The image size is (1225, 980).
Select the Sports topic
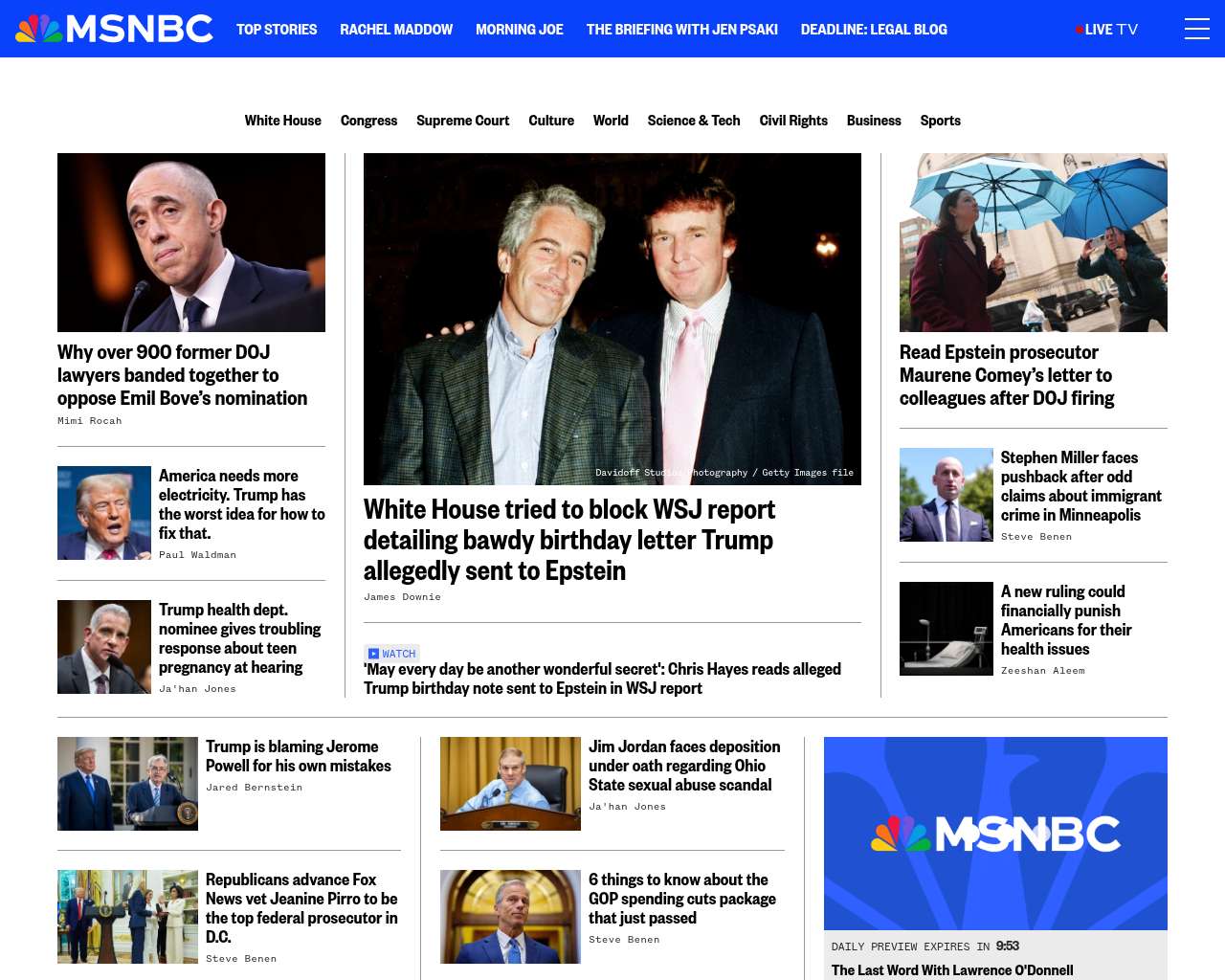click(x=941, y=121)
